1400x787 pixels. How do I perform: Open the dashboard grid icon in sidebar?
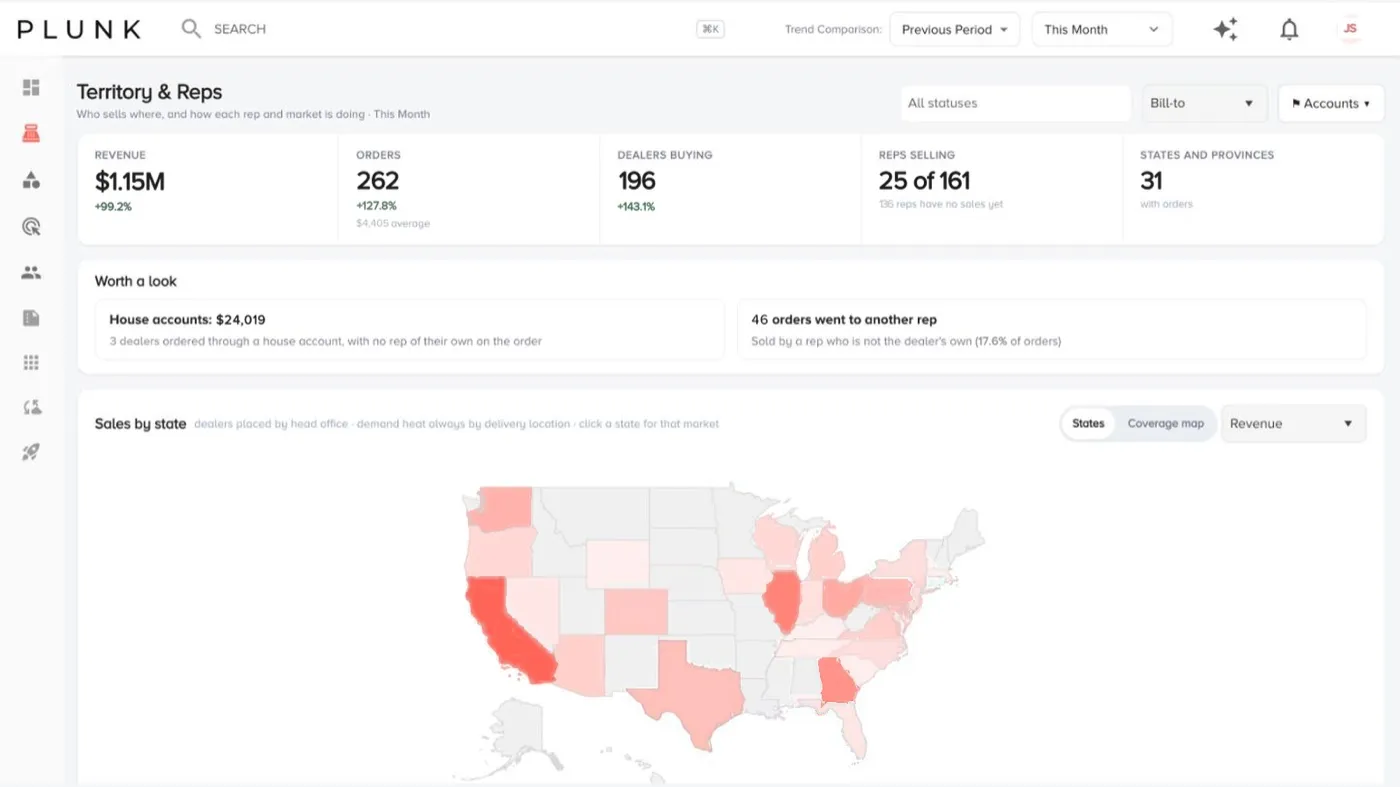point(31,87)
